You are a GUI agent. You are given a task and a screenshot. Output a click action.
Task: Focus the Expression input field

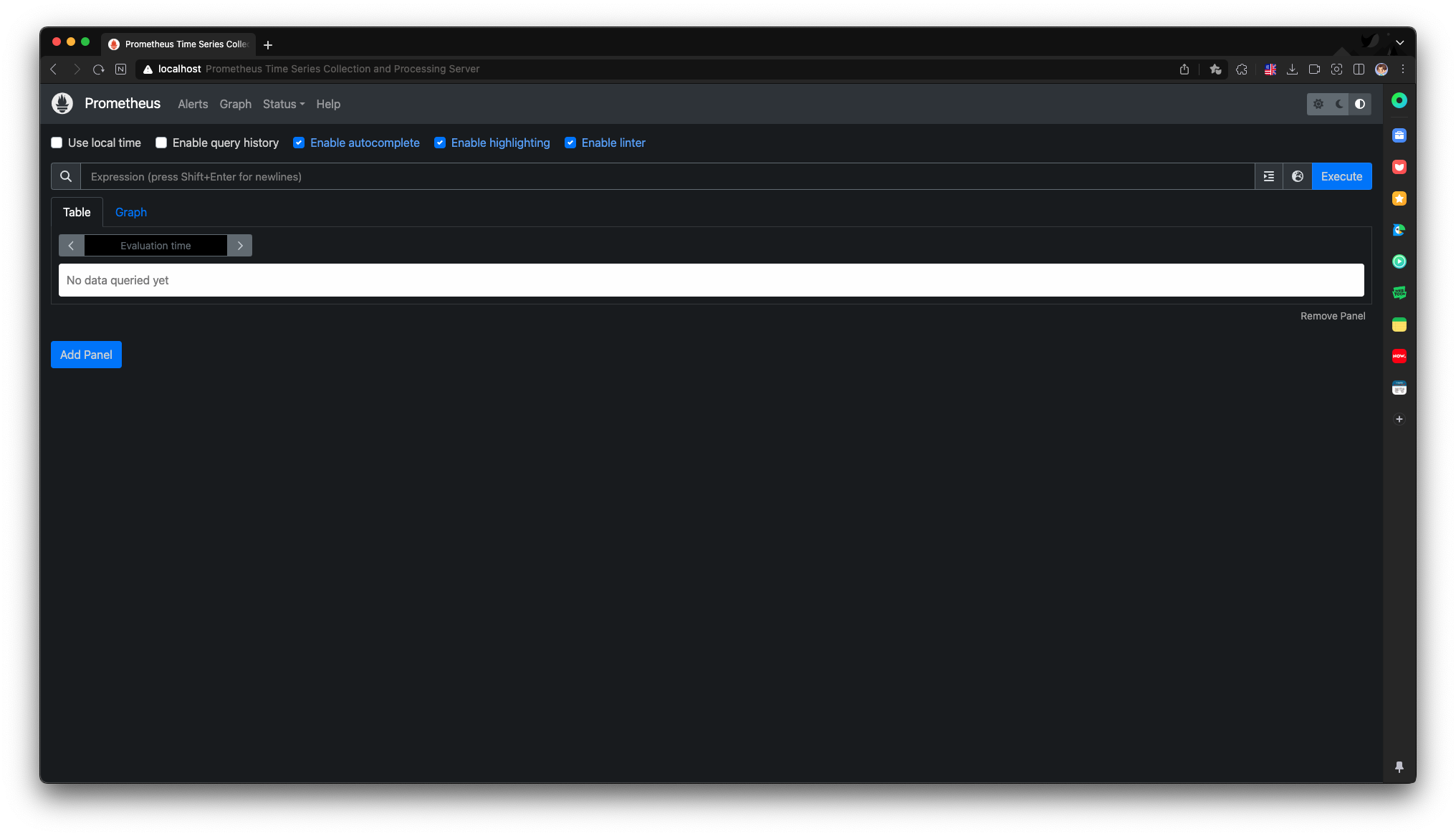pos(666,176)
